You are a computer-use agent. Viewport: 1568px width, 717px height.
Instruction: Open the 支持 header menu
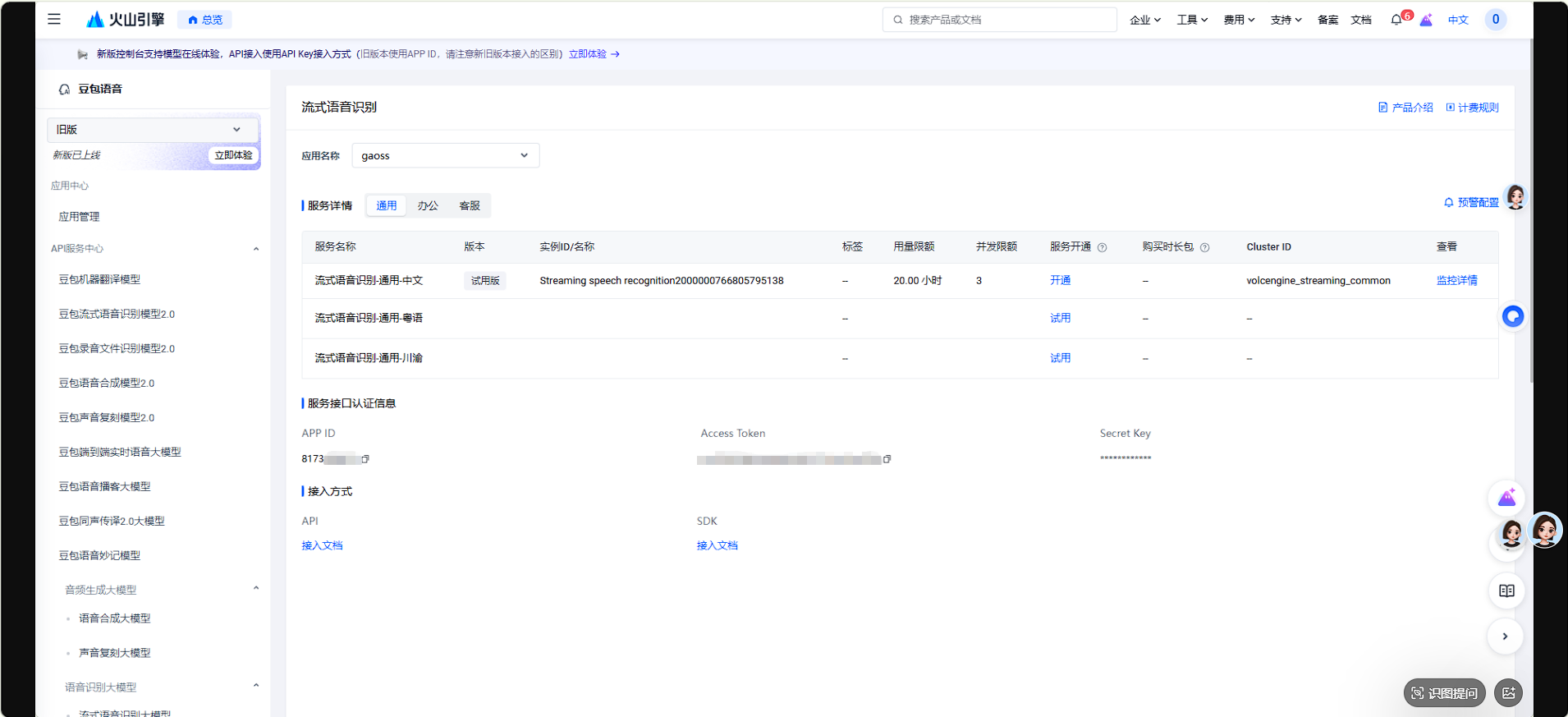pyautogui.click(x=1286, y=20)
